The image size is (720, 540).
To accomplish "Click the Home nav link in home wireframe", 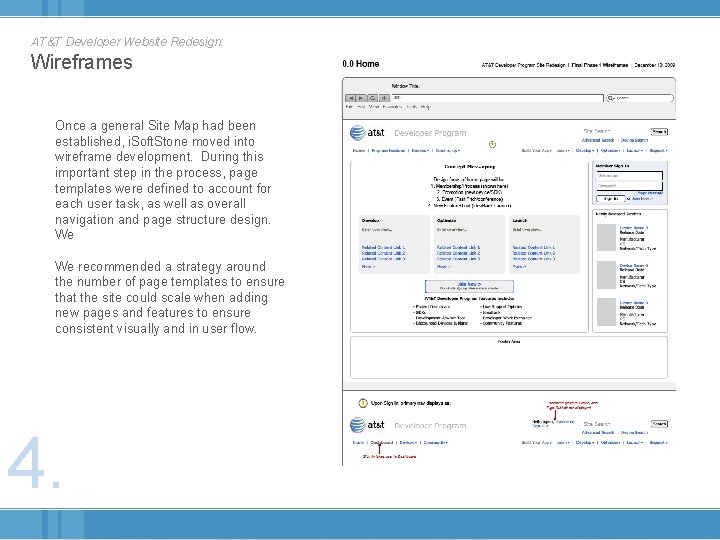I will click(x=359, y=151).
